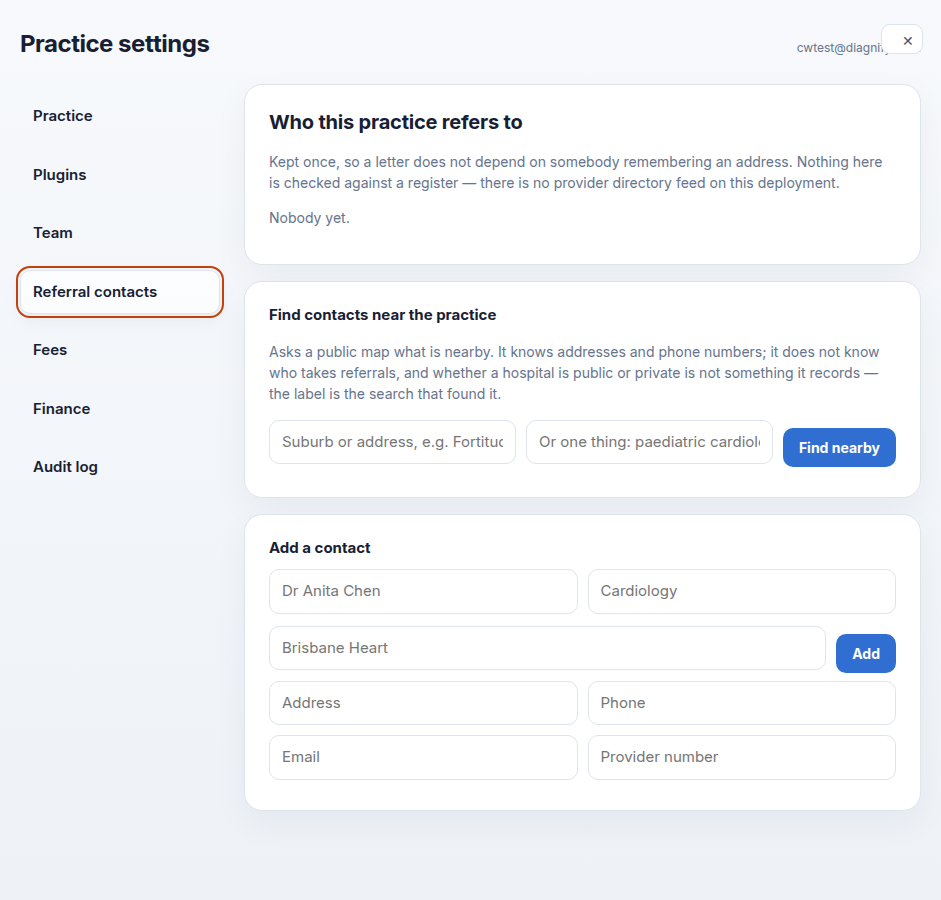Focus the specialty field (Cardiology)

click(742, 592)
